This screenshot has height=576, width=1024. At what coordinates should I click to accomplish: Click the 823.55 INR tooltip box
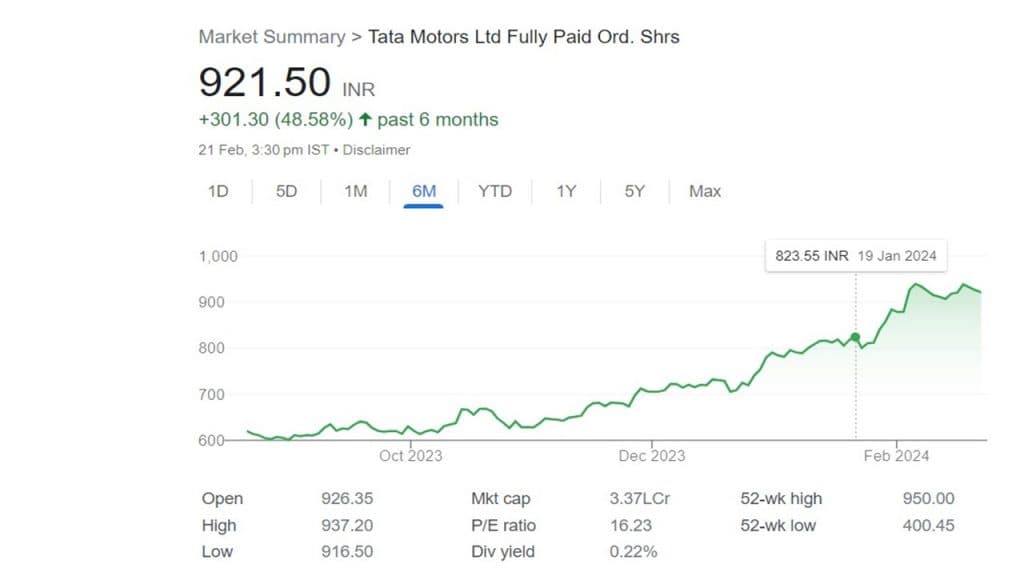[x=855, y=256]
